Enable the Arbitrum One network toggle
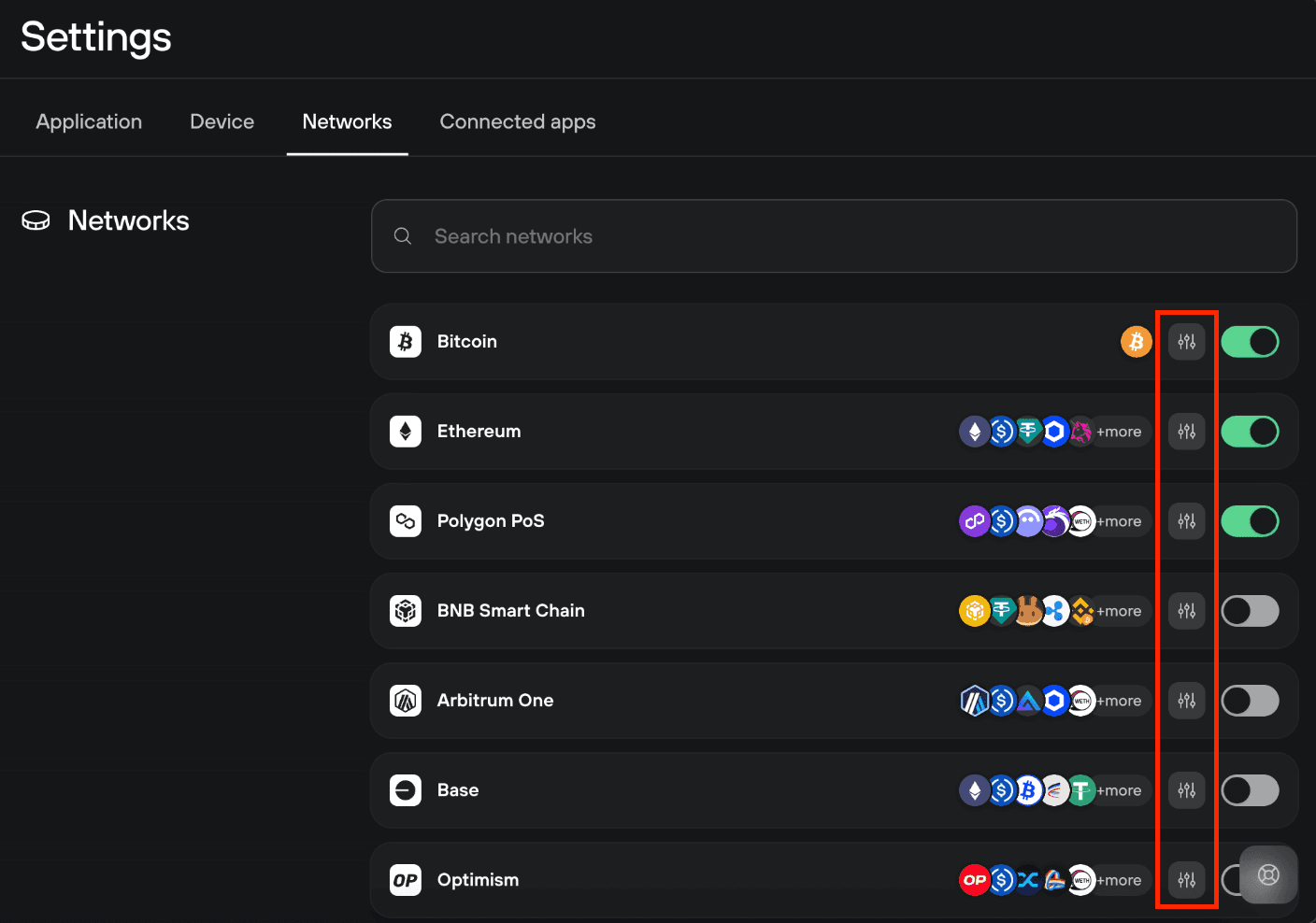This screenshot has height=923, width=1316. [x=1251, y=701]
